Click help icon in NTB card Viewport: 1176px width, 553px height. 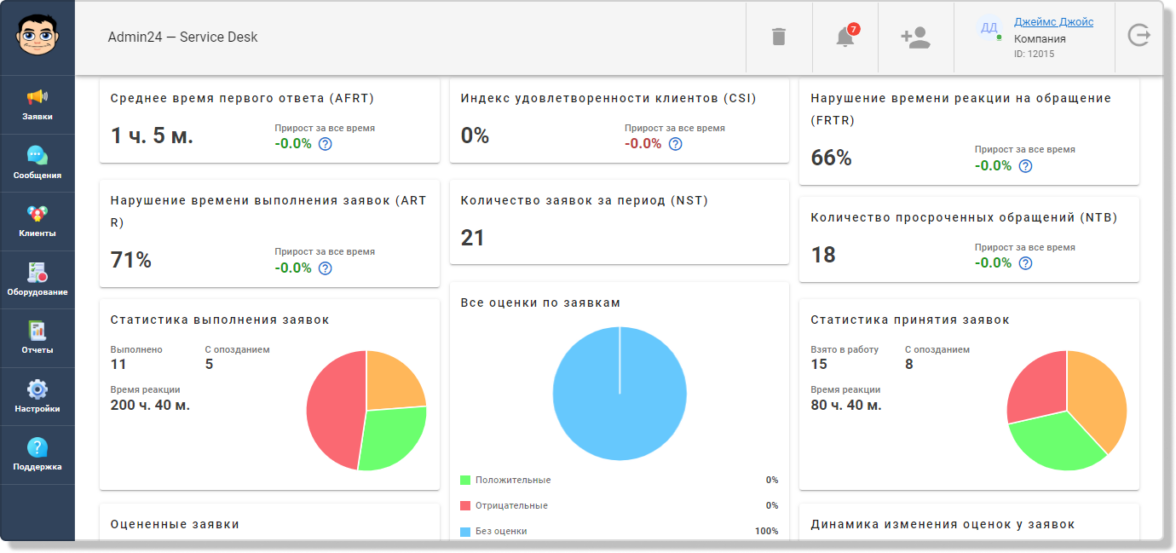pos(1025,263)
